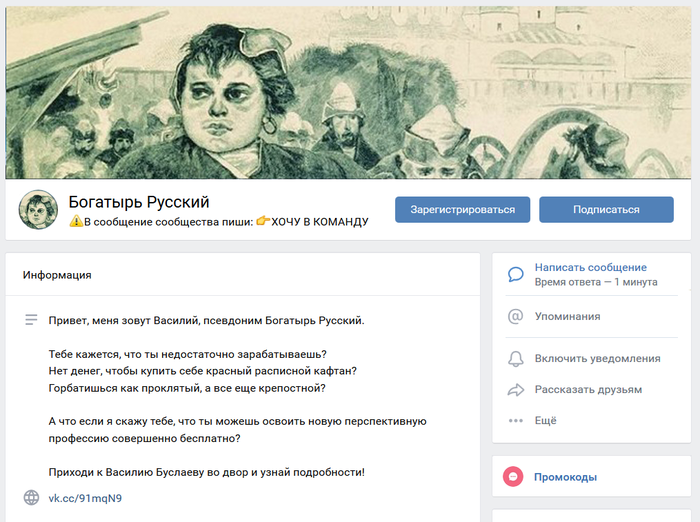The height and width of the screenshot is (522, 700).
Task: Click the globe icon beside vk.cc link
Action: point(31,497)
